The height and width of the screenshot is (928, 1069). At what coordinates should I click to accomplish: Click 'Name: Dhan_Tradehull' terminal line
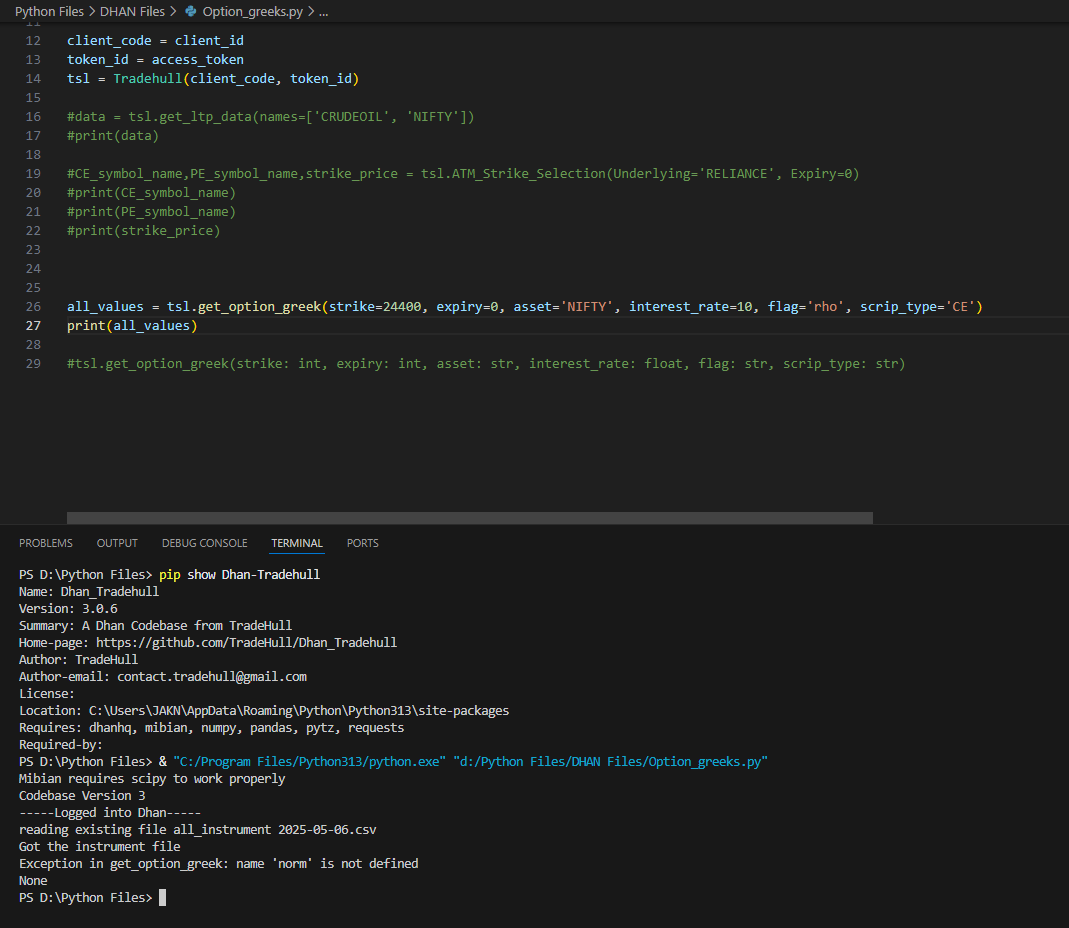(89, 591)
